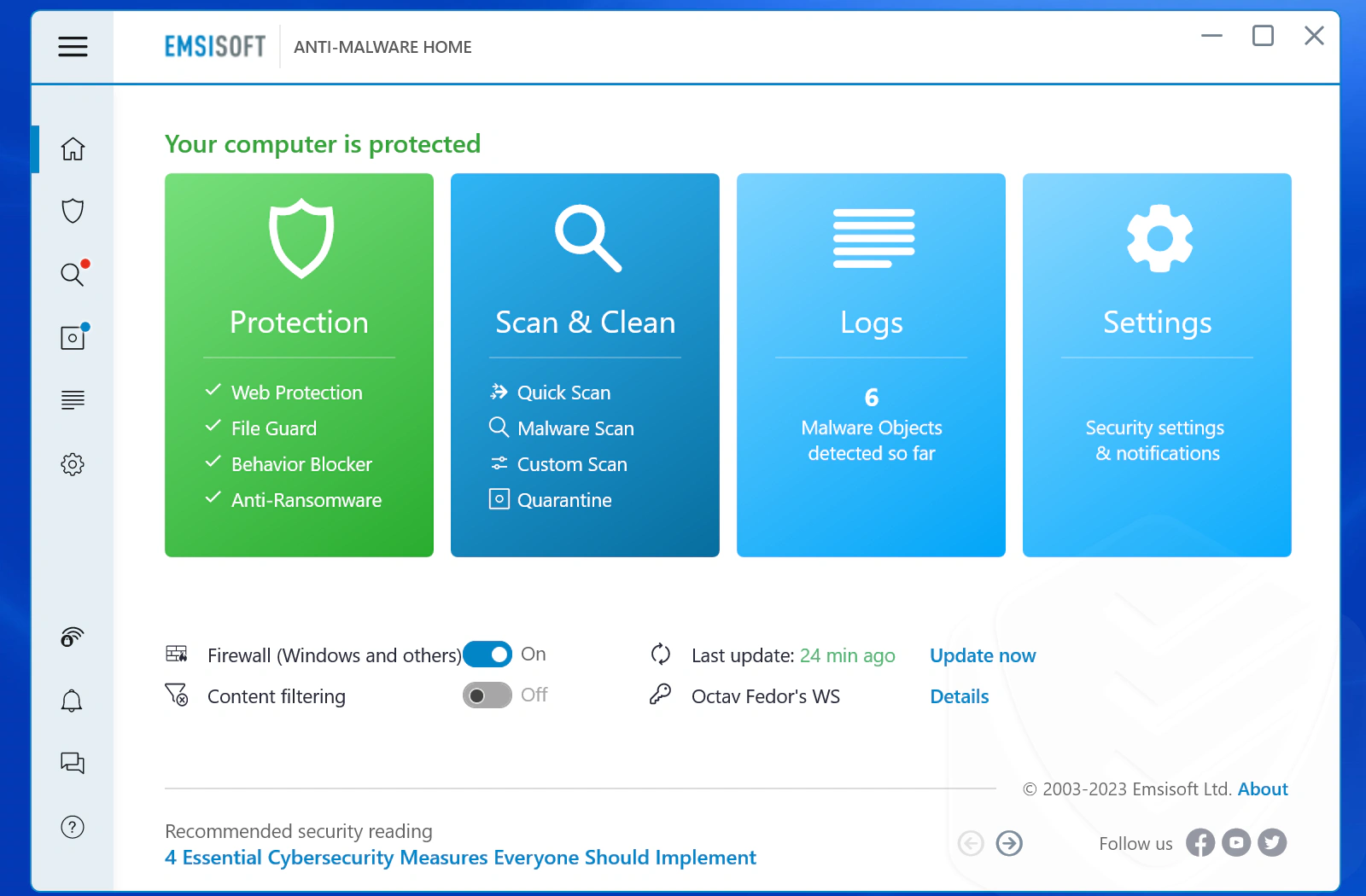Click the remote management wifi icon in sidebar
This screenshot has width=1366, height=896.
73,637
